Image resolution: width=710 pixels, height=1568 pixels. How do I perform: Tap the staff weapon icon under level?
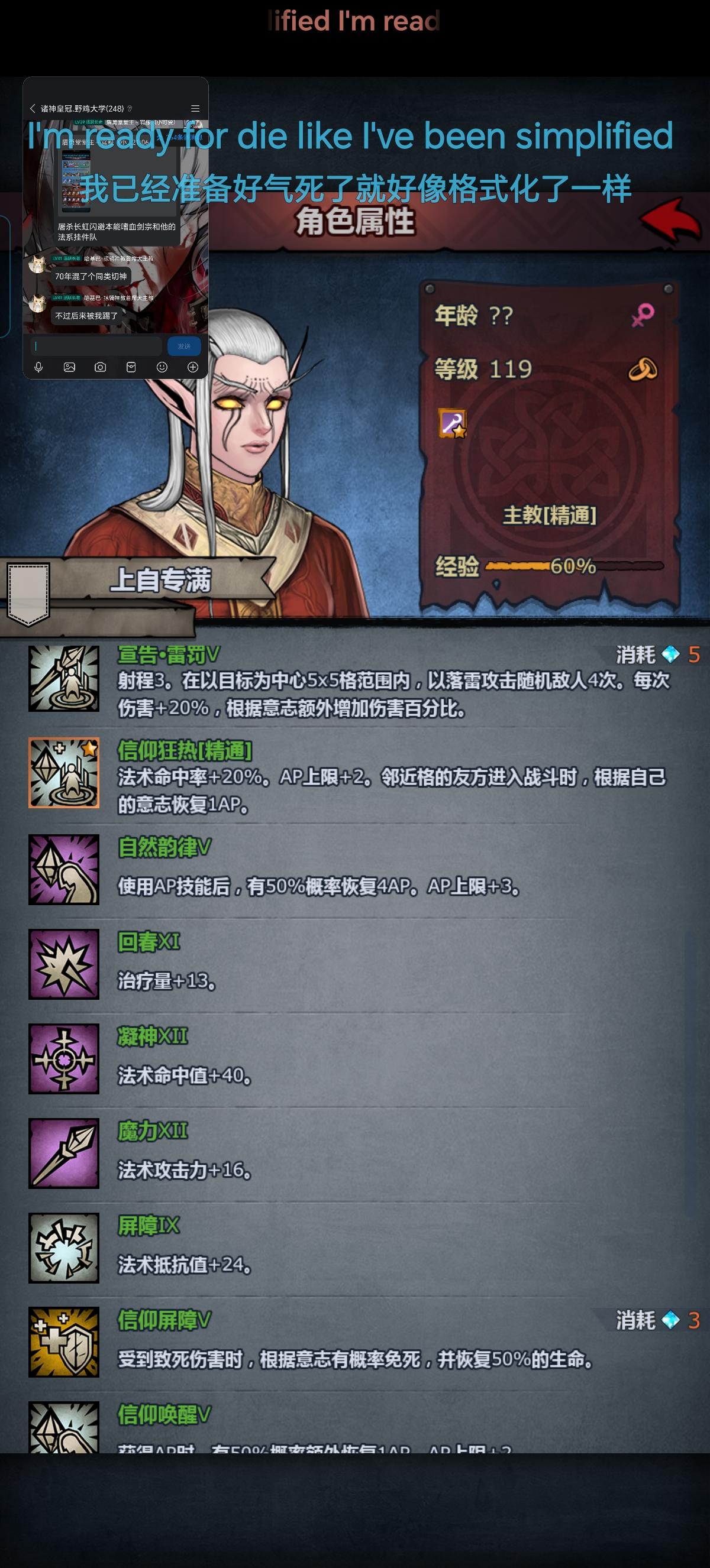[x=453, y=424]
